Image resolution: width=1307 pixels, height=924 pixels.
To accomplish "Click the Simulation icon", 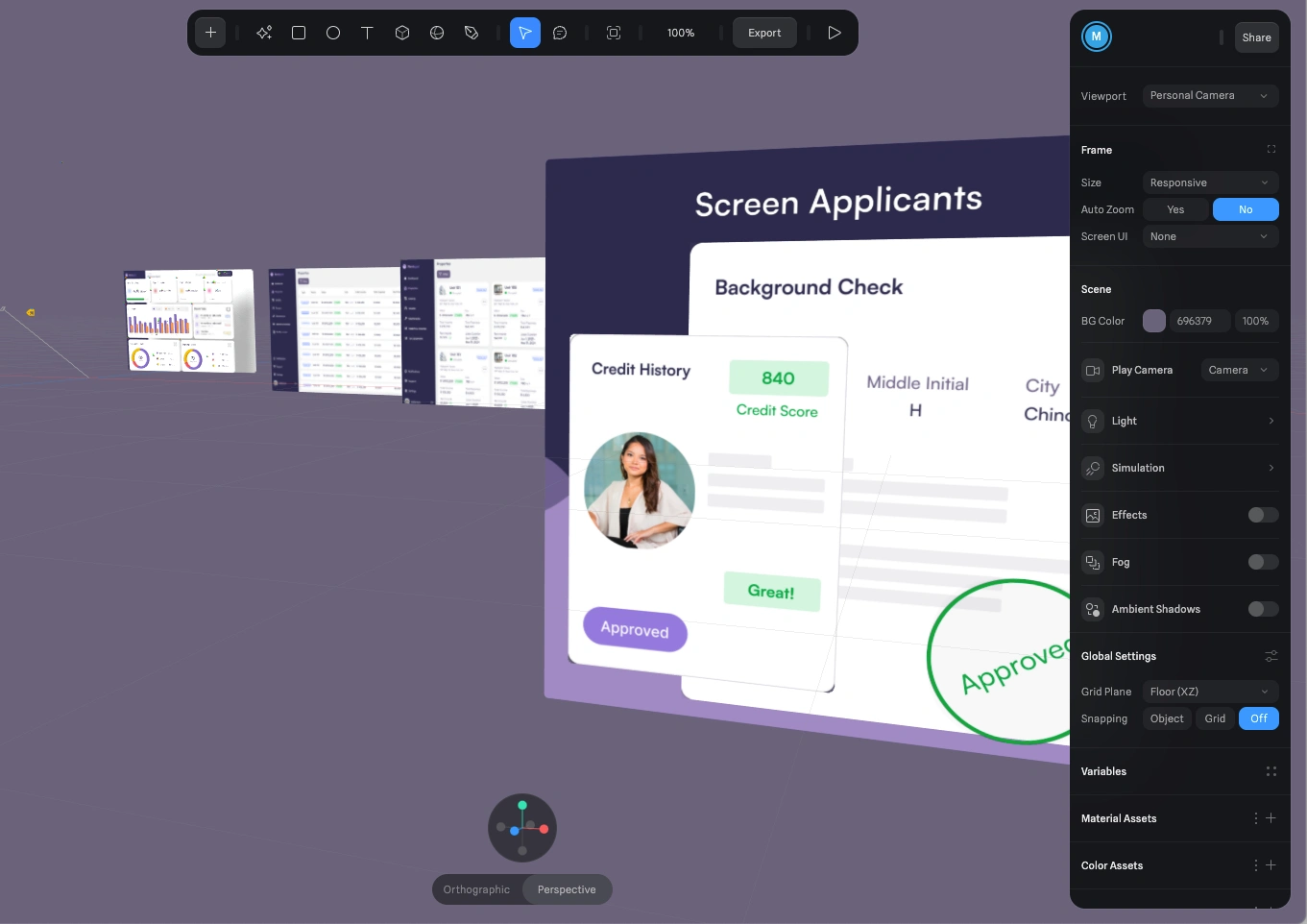I will tap(1093, 468).
